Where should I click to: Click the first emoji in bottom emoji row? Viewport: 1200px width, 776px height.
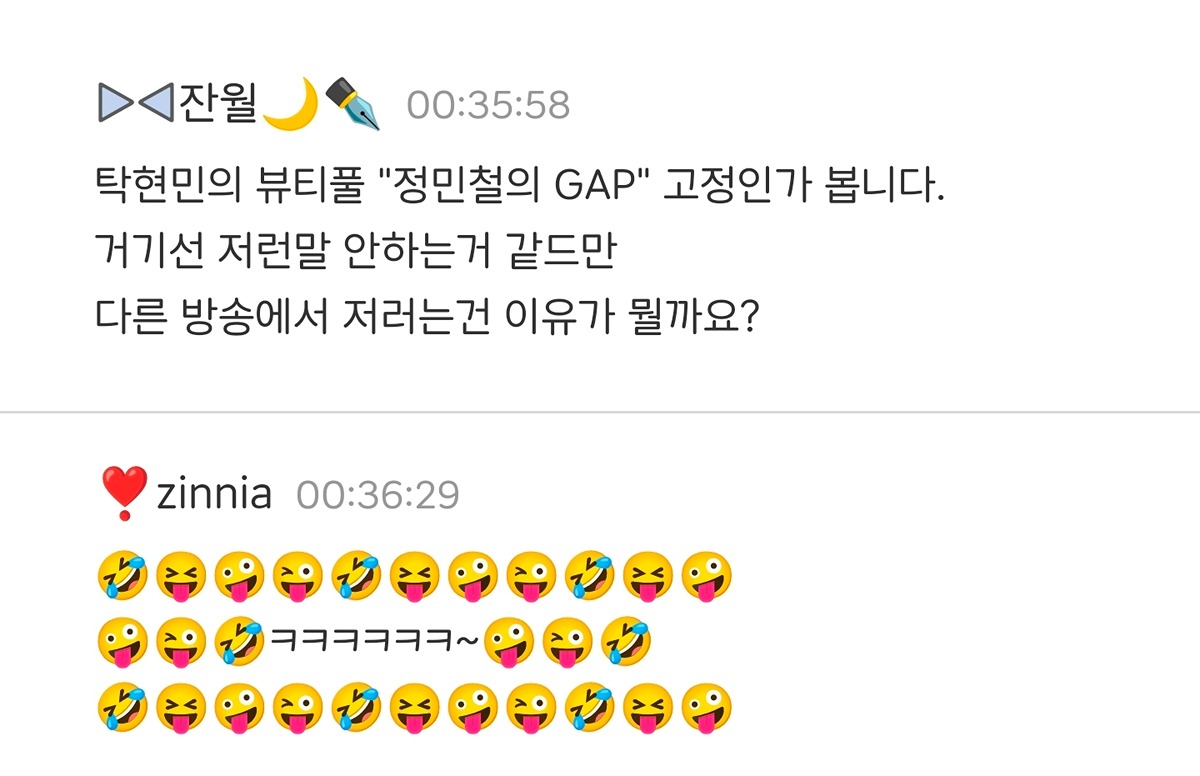click(x=123, y=707)
